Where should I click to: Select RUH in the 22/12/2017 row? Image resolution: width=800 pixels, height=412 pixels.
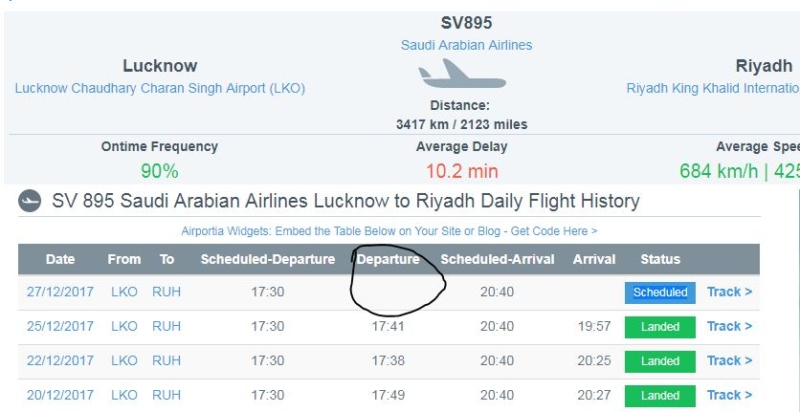click(x=166, y=360)
